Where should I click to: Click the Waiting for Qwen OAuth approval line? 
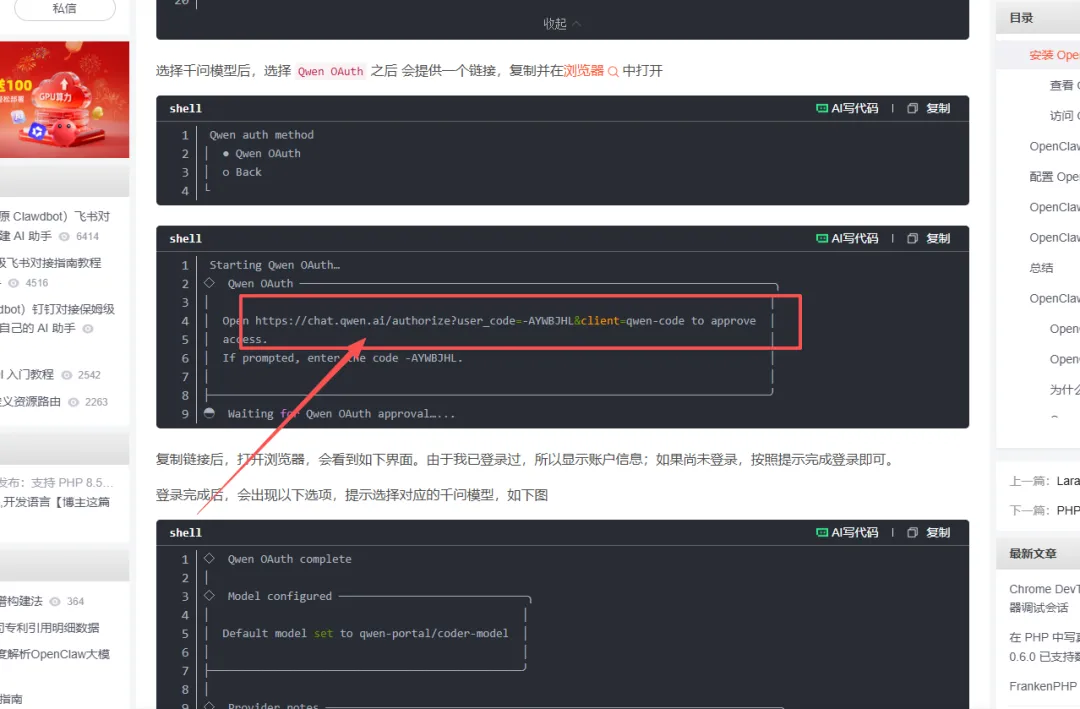point(341,414)
